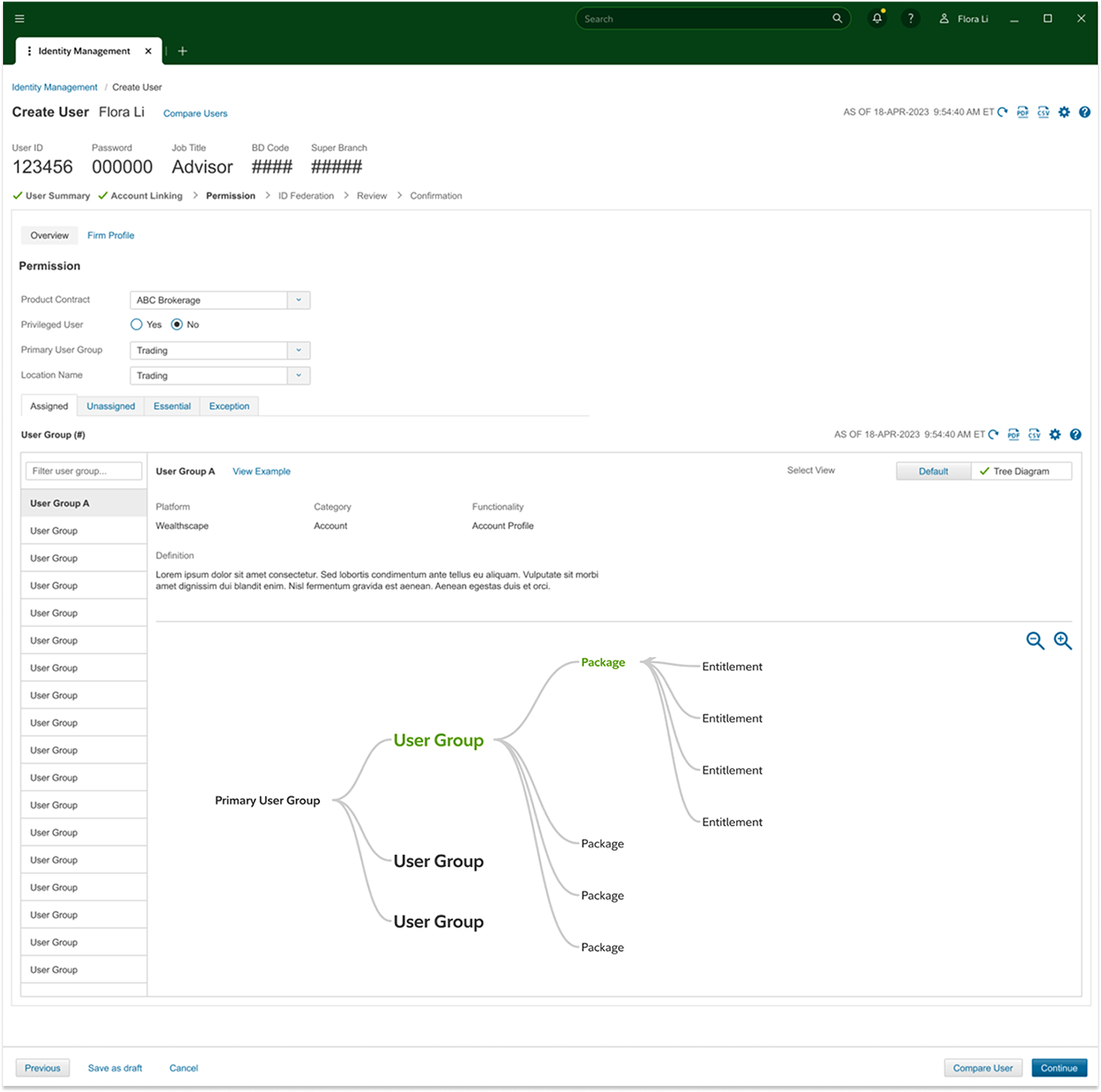Go to Review step
This screenshot has height=1092, width=1101.
(x=372, y=196)
